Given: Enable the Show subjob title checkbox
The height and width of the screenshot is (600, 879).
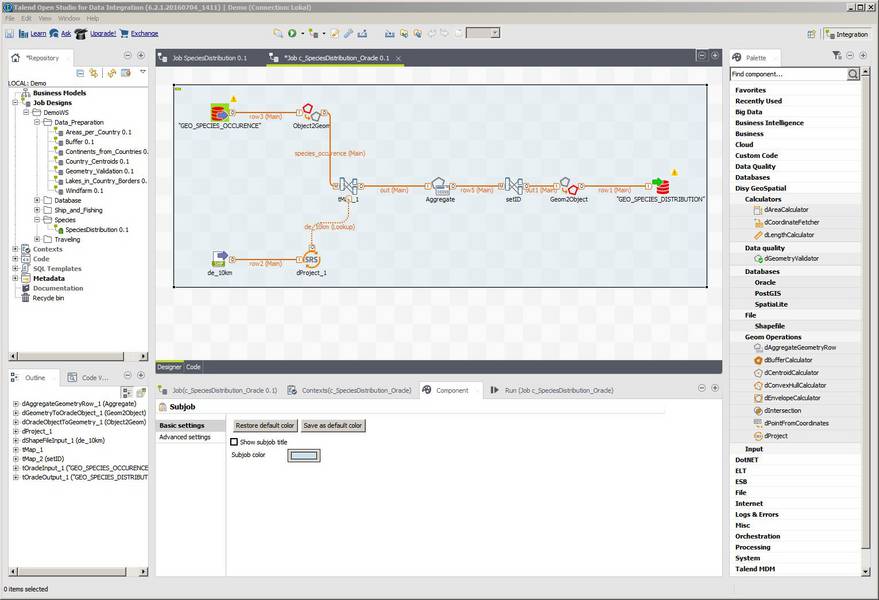Looking at the screenshot, I should click(x=235, y=442).
